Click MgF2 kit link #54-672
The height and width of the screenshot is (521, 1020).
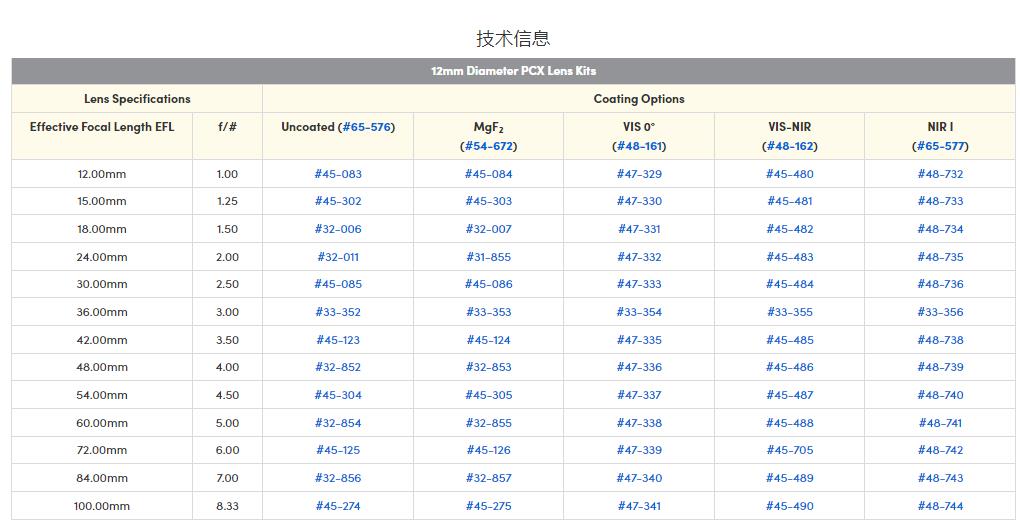pos(488,146)
